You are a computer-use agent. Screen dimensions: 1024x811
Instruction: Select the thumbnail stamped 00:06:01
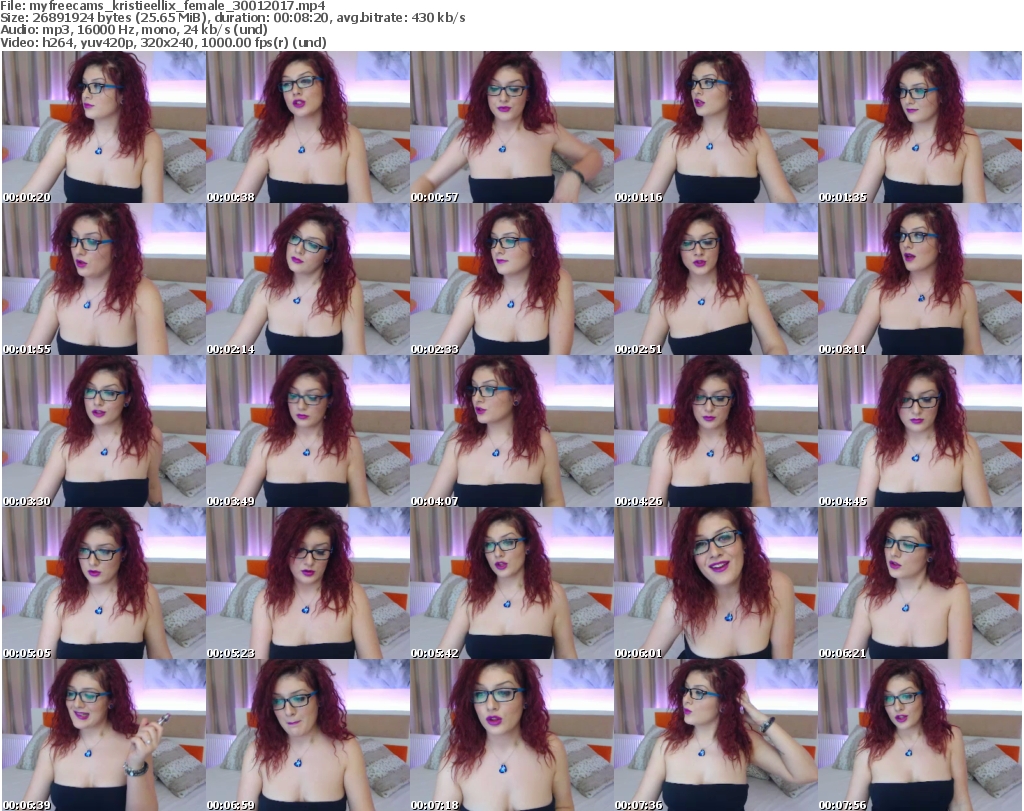716,583
